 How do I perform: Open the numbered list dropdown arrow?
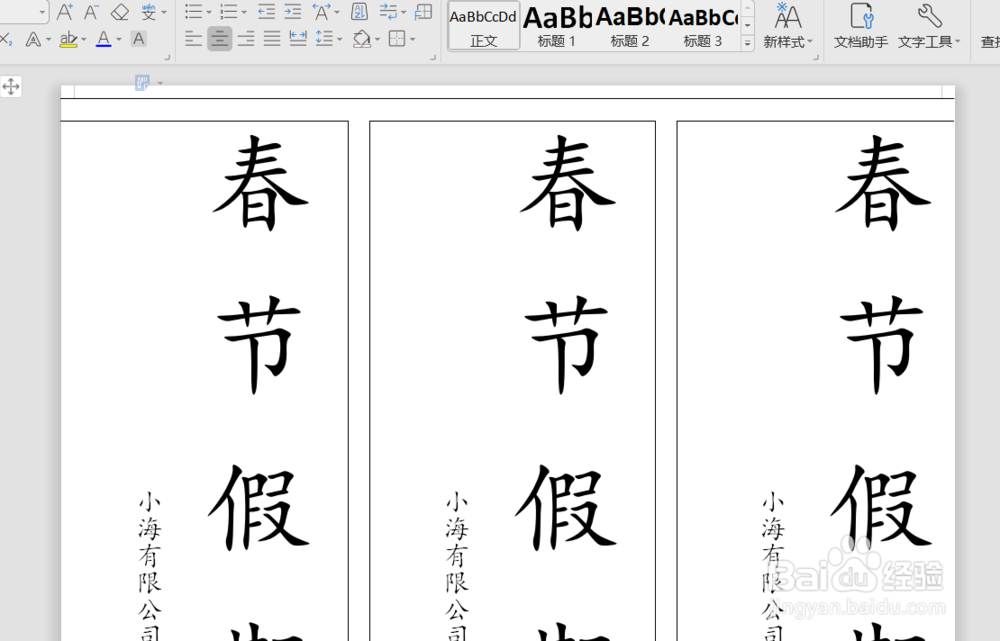pyautogui.click(x=244, y=13)
